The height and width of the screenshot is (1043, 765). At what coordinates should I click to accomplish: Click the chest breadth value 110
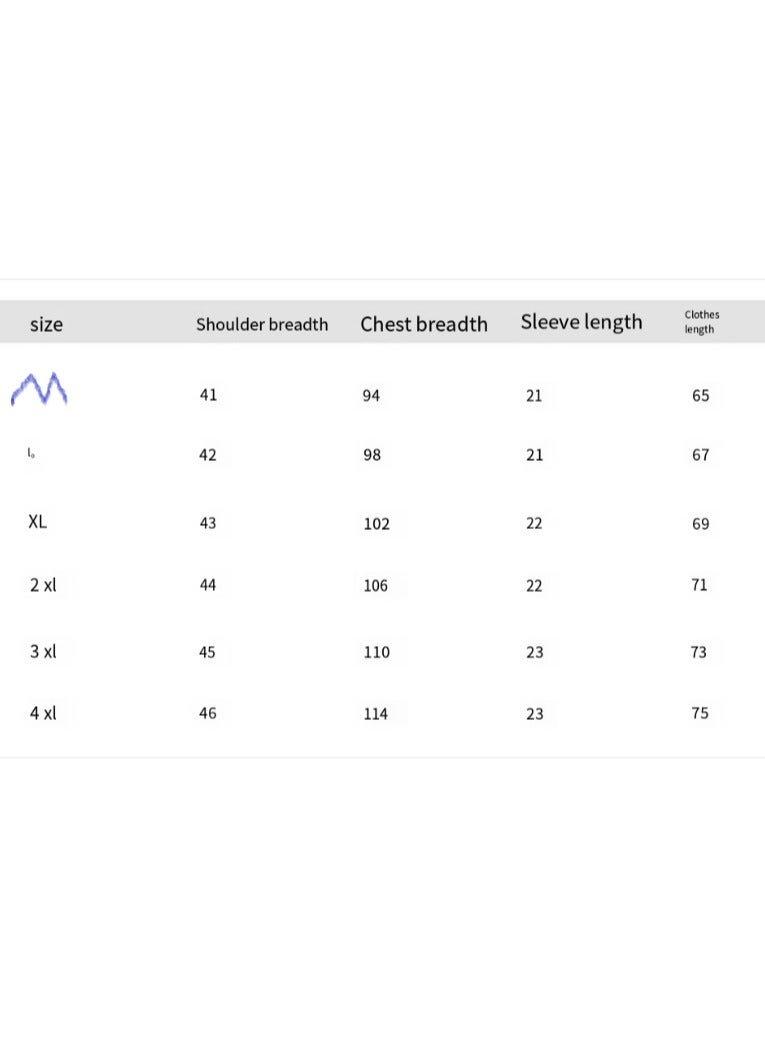coord(377,652)
